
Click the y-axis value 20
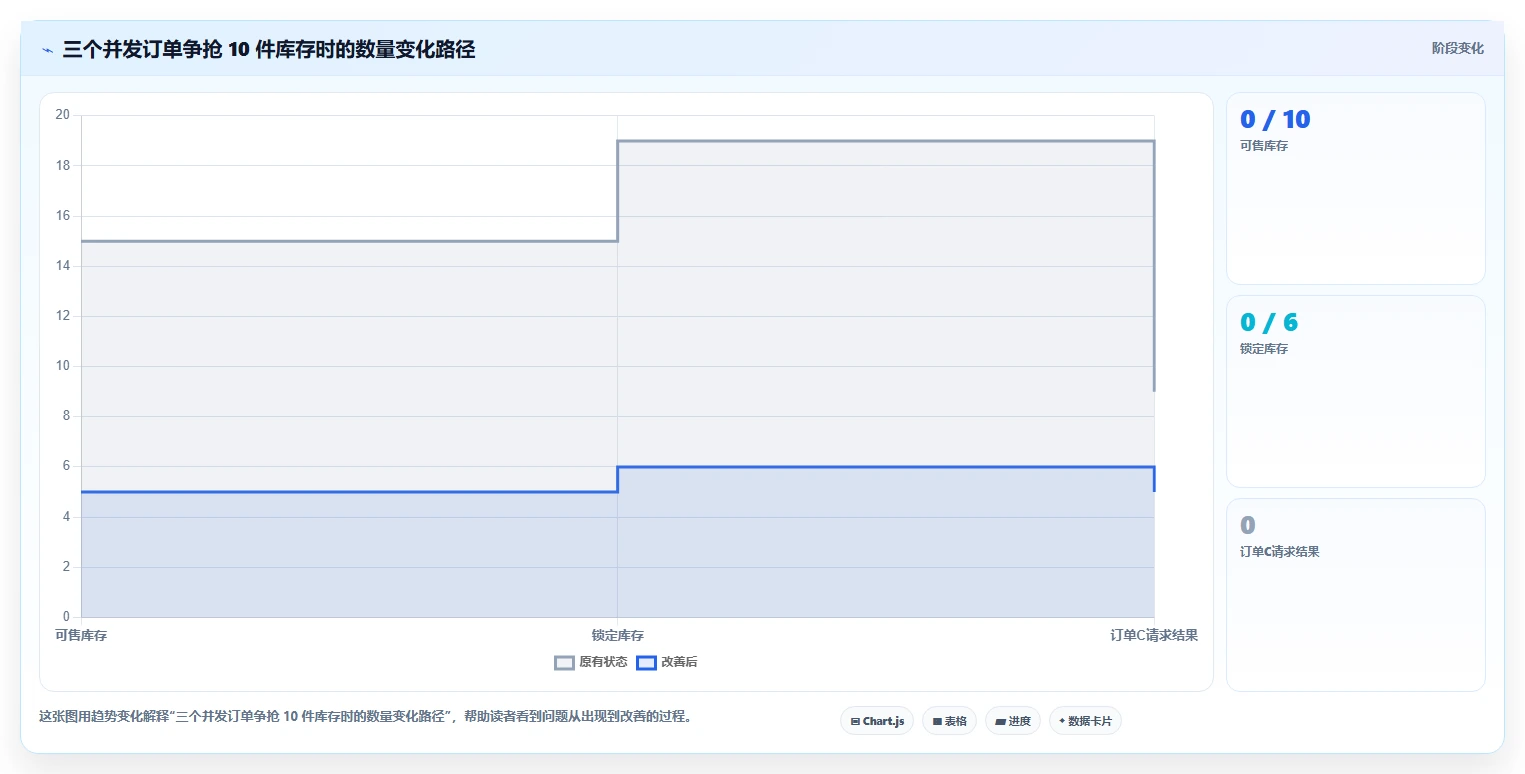[62, 115]
